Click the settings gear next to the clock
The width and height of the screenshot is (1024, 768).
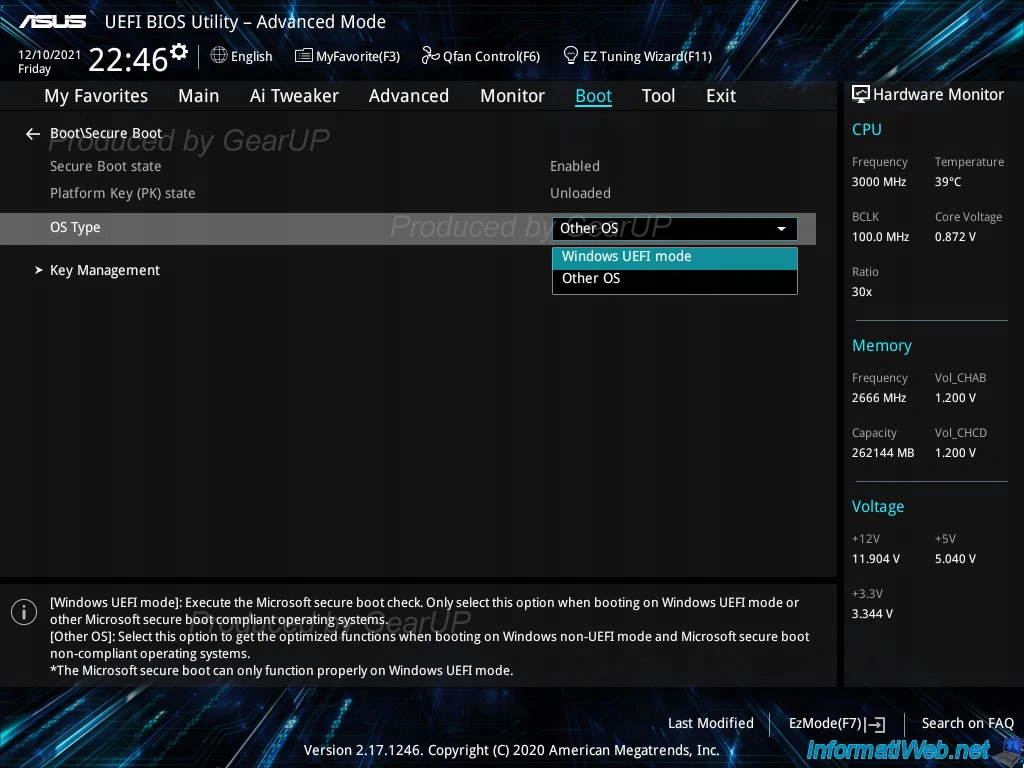[179, 52]
